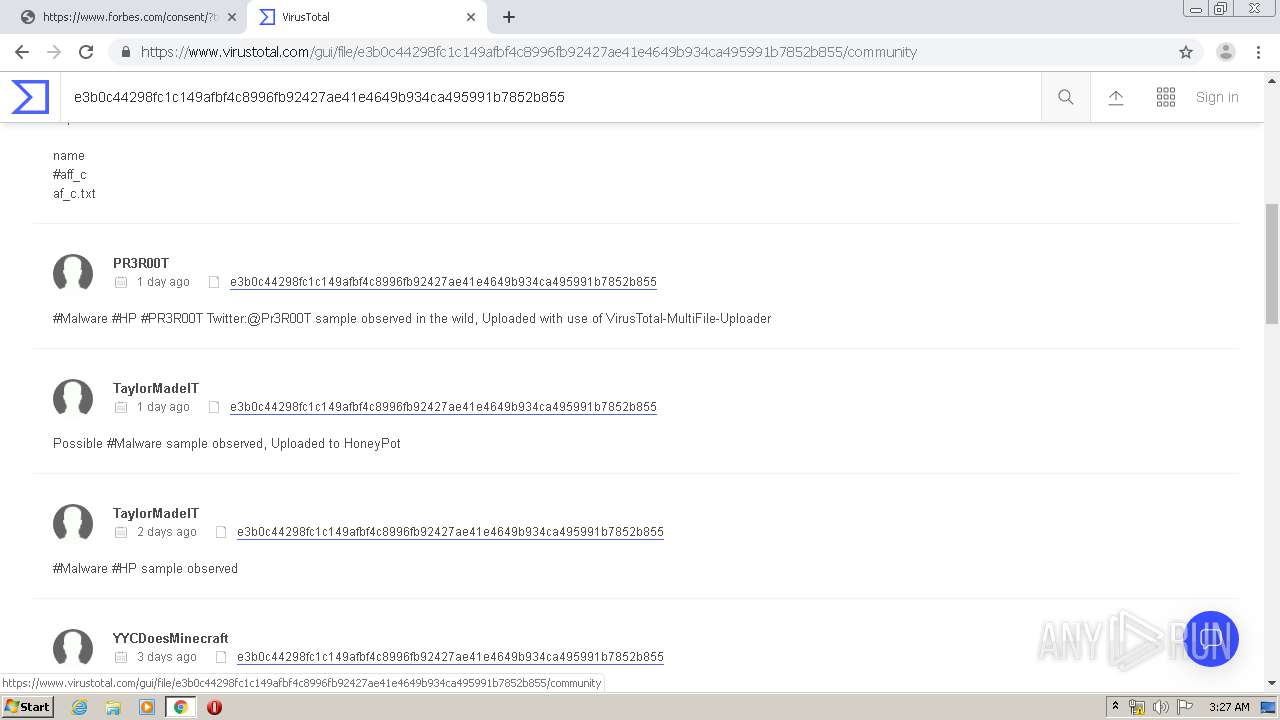Viewport: 1280px width, 720px height.
Task: Close the VirusTotal tab
Action: point(471,17)
